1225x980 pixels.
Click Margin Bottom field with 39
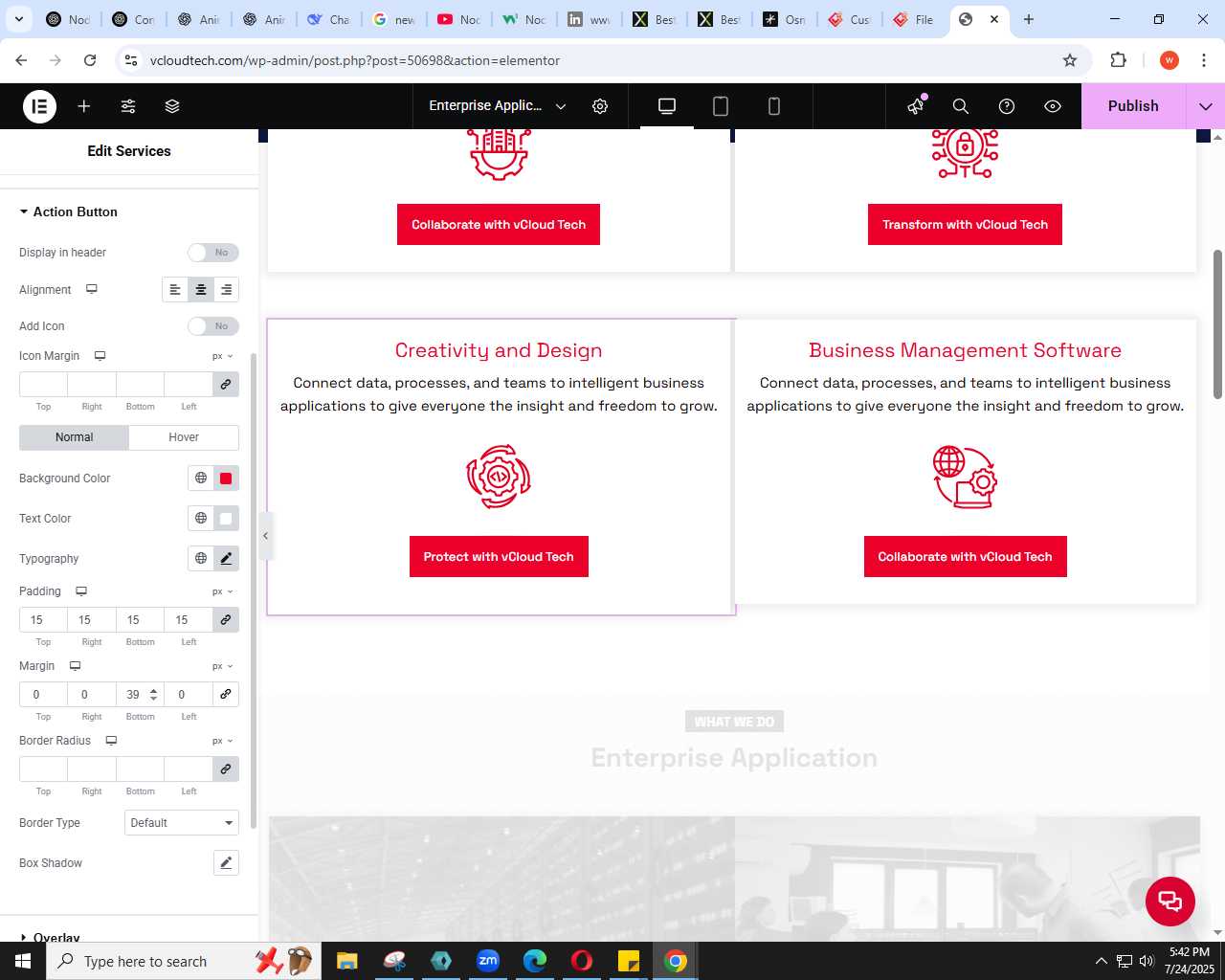(x=140, y=694)
